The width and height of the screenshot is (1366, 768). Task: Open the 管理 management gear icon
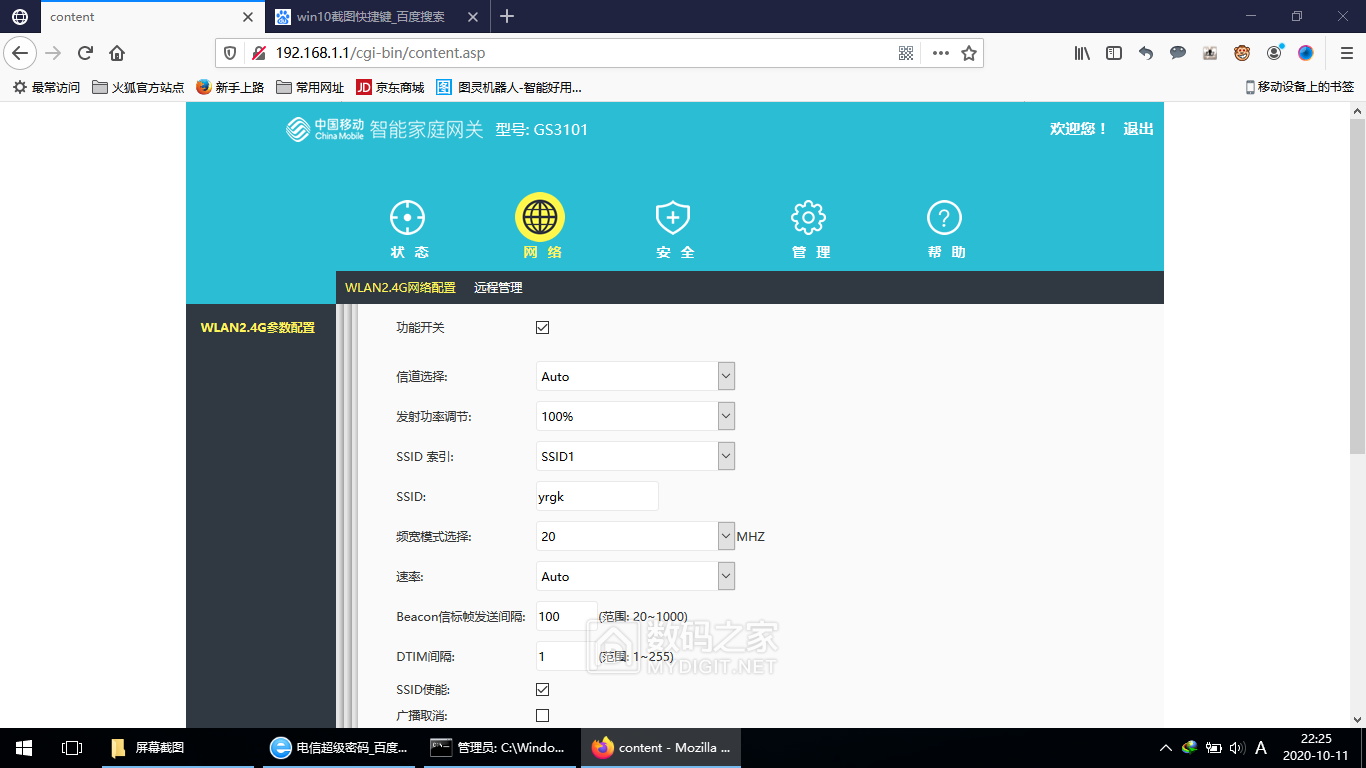pyautogui.click(x=808, y=218)
